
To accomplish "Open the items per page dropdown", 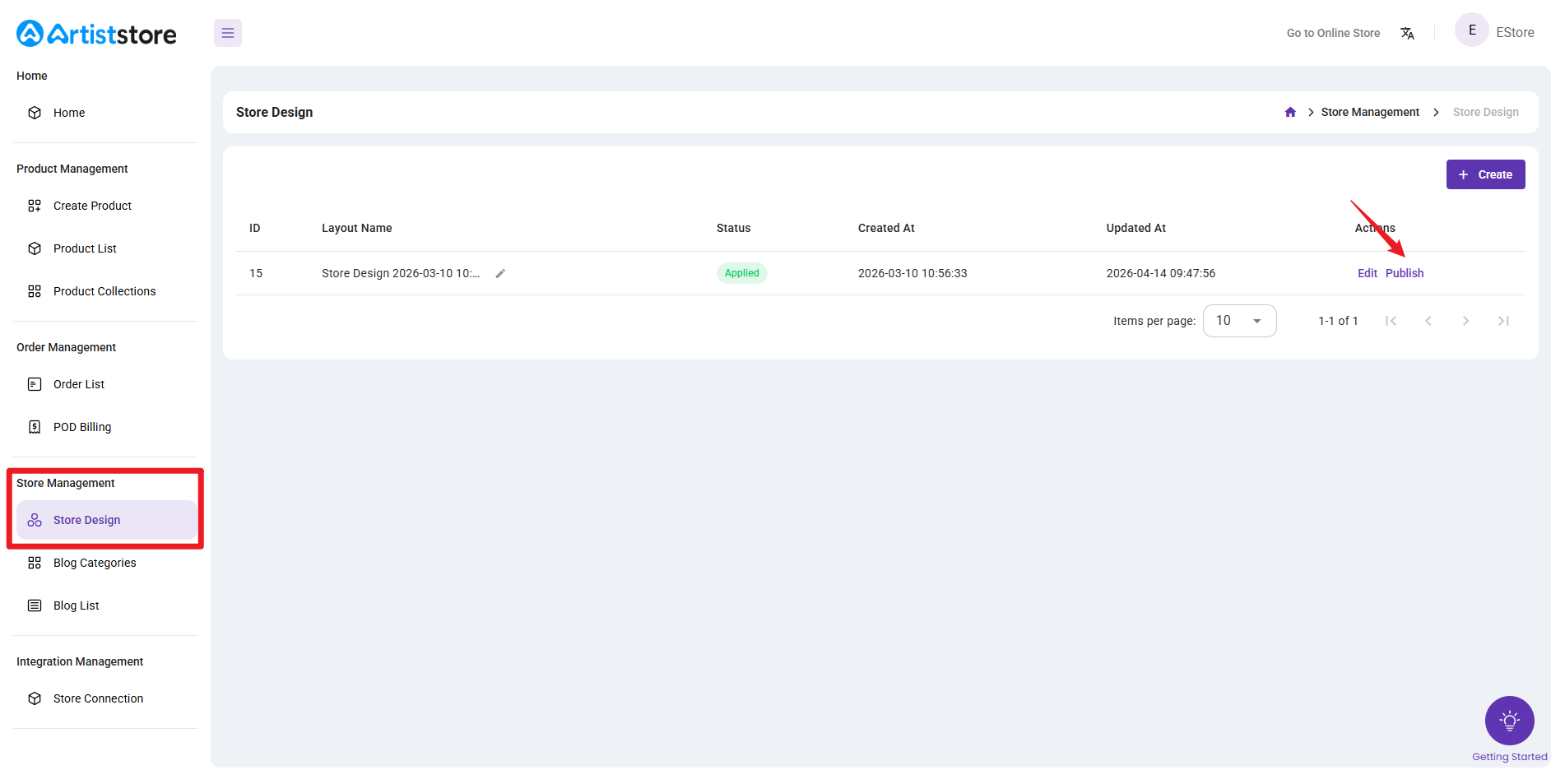I will (x=1239, y=321).
